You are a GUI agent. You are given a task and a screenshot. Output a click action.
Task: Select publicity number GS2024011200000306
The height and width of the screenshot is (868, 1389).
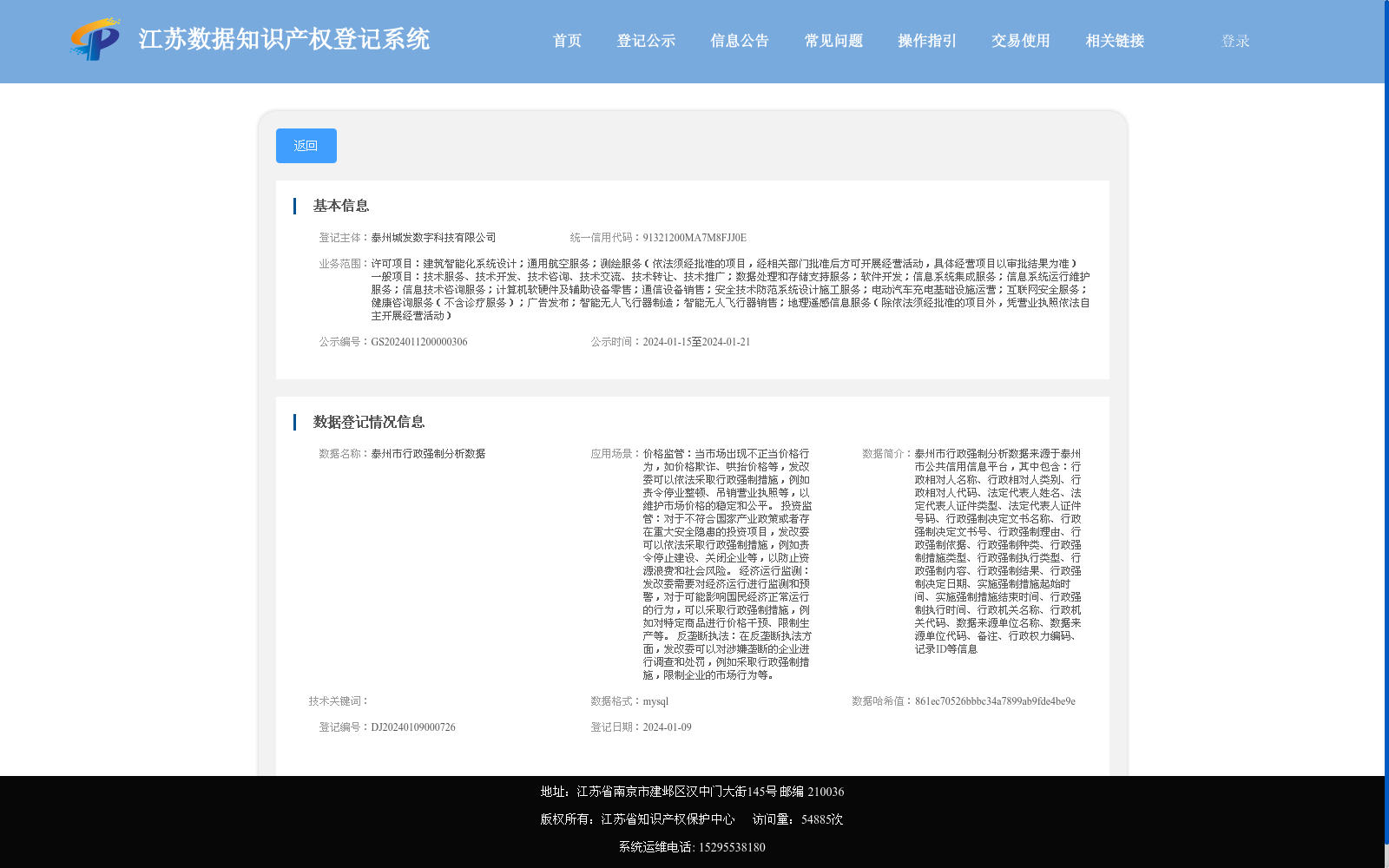419,342
